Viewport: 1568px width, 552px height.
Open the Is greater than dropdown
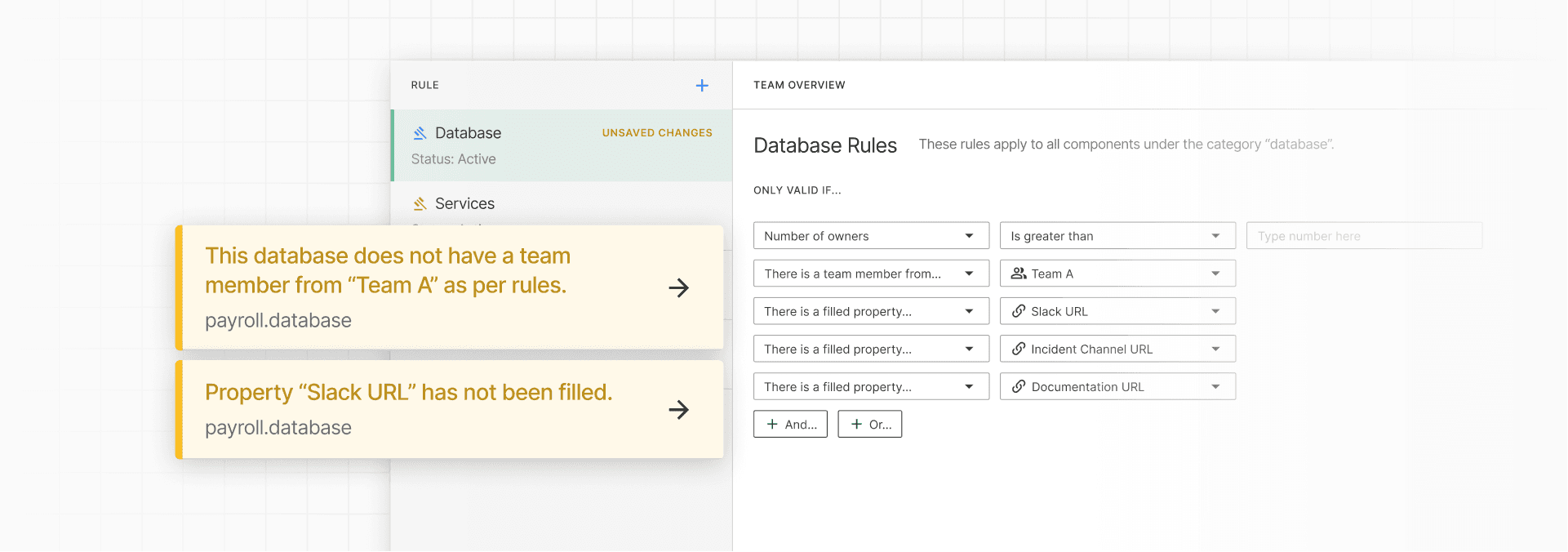tap(1117, 236)
